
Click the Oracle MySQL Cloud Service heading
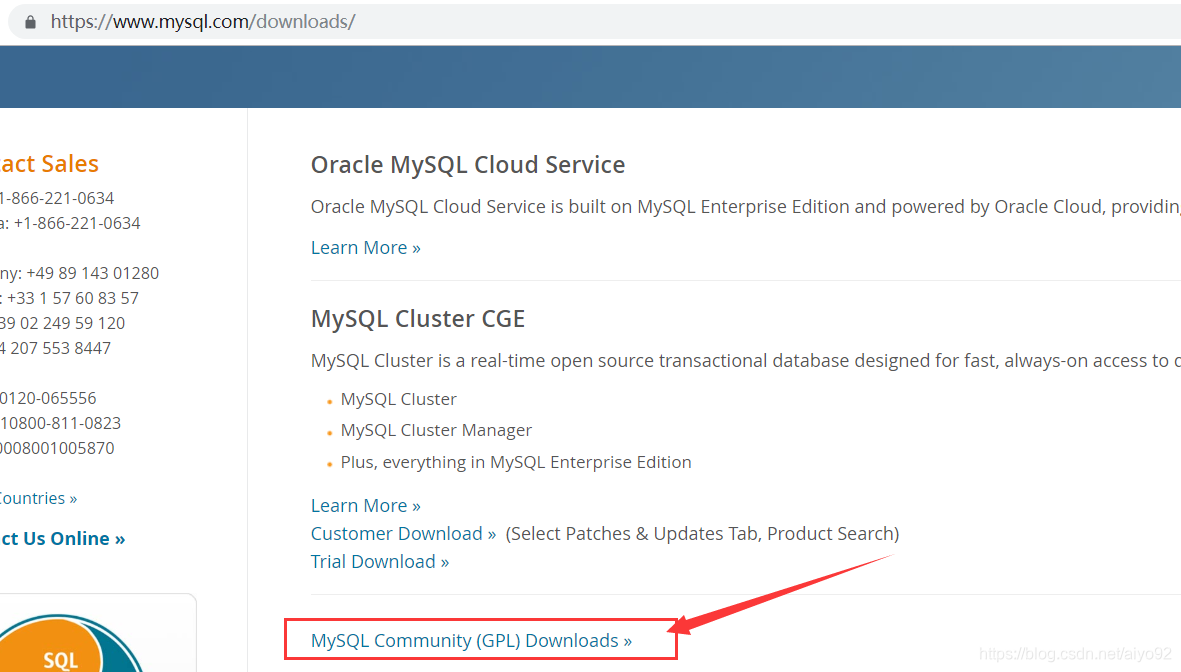(x=468, y=165)
